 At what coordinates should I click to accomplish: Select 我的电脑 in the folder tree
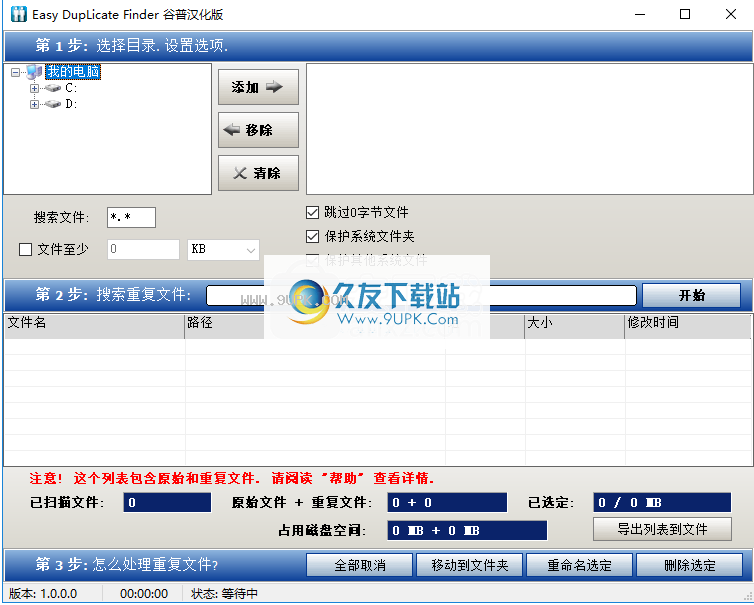click(x=73, y=72)
